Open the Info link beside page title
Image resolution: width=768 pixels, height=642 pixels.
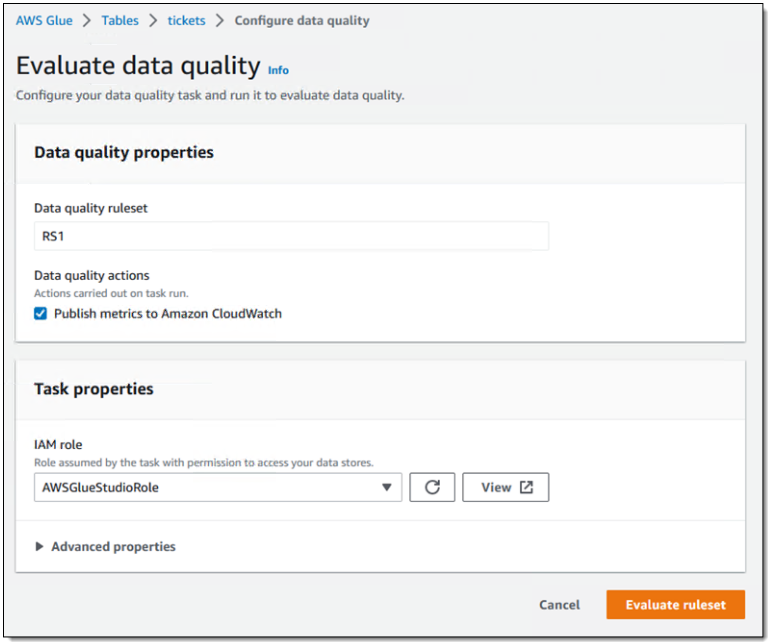[278, 70]
